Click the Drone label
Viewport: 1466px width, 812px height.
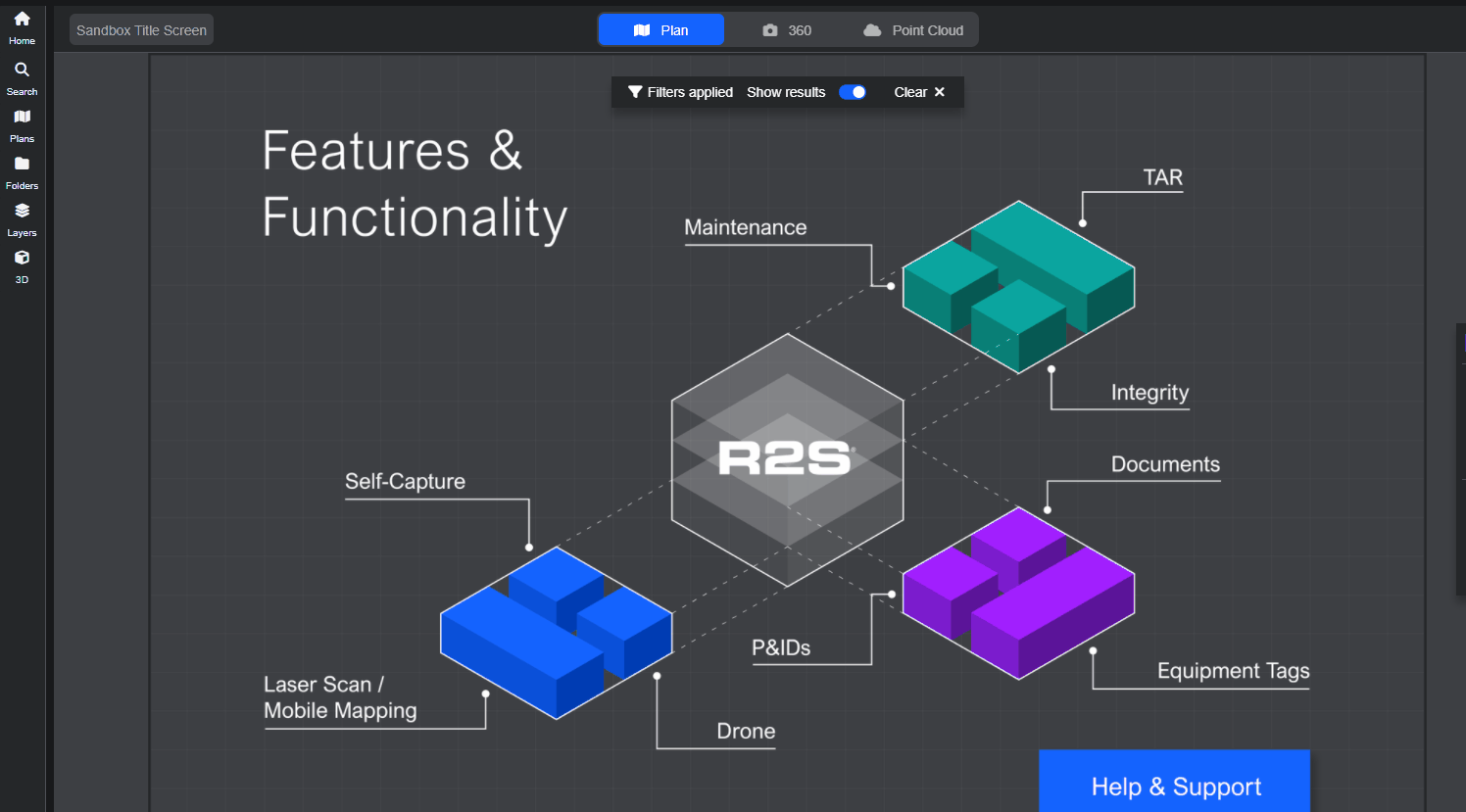pos(746,731)
